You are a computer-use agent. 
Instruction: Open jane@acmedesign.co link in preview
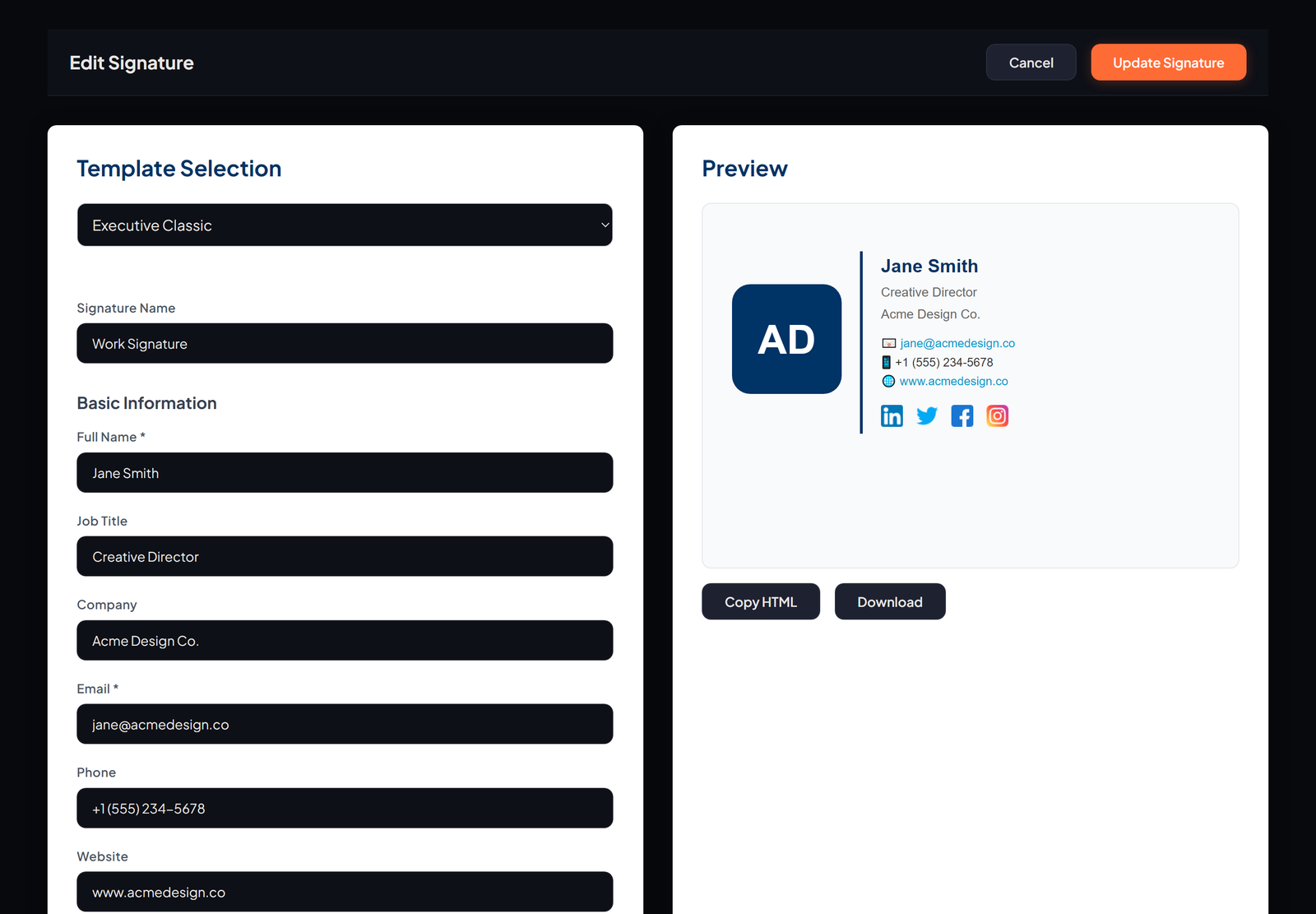tap(957, 343)
